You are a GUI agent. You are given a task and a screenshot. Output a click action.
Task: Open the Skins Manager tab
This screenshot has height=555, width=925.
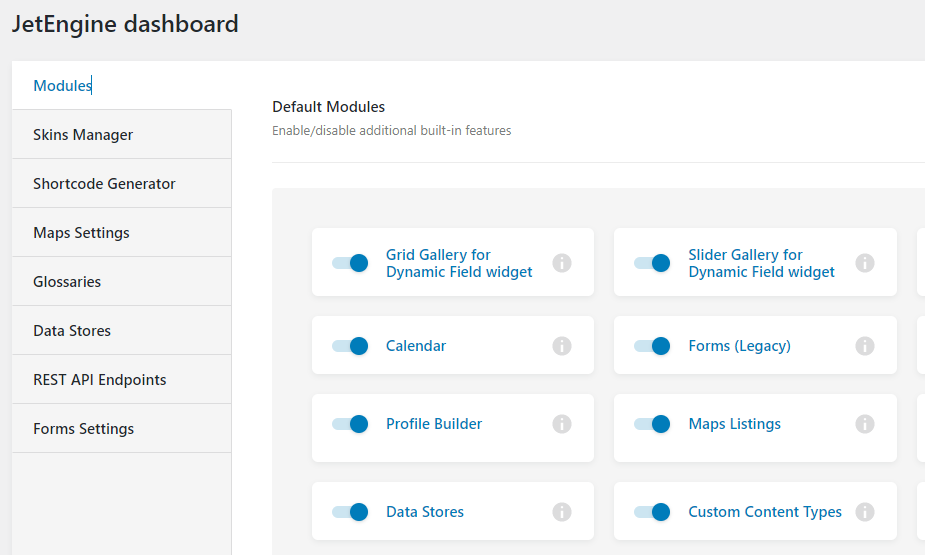click(x=122, y=134)
